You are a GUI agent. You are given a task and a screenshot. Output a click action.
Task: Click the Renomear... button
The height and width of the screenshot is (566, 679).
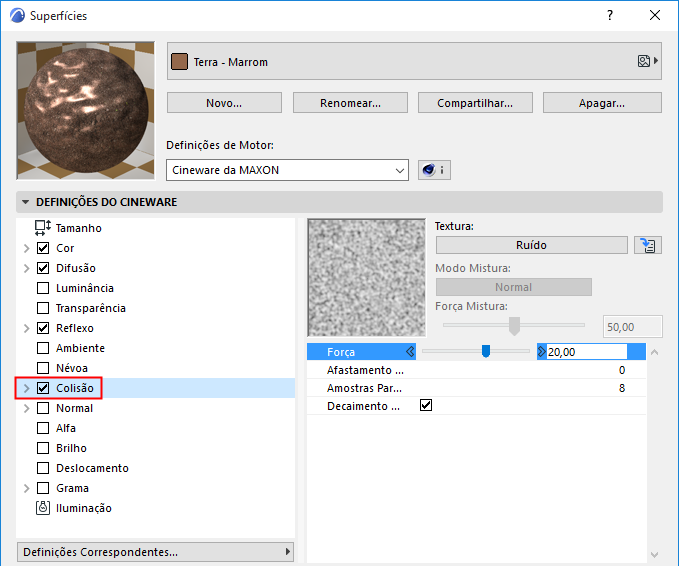click(x=350, y=103)
